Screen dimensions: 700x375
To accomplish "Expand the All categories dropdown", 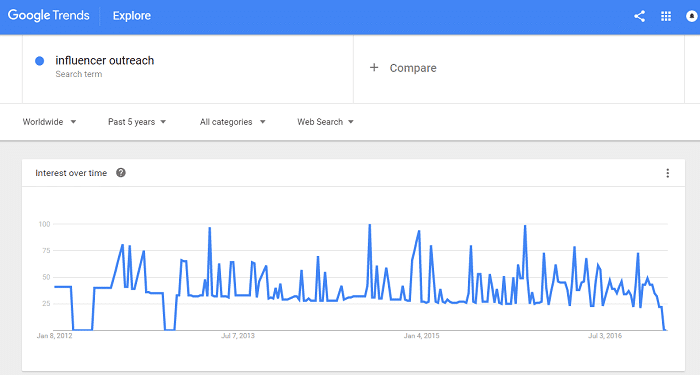I will coord(232,122).
